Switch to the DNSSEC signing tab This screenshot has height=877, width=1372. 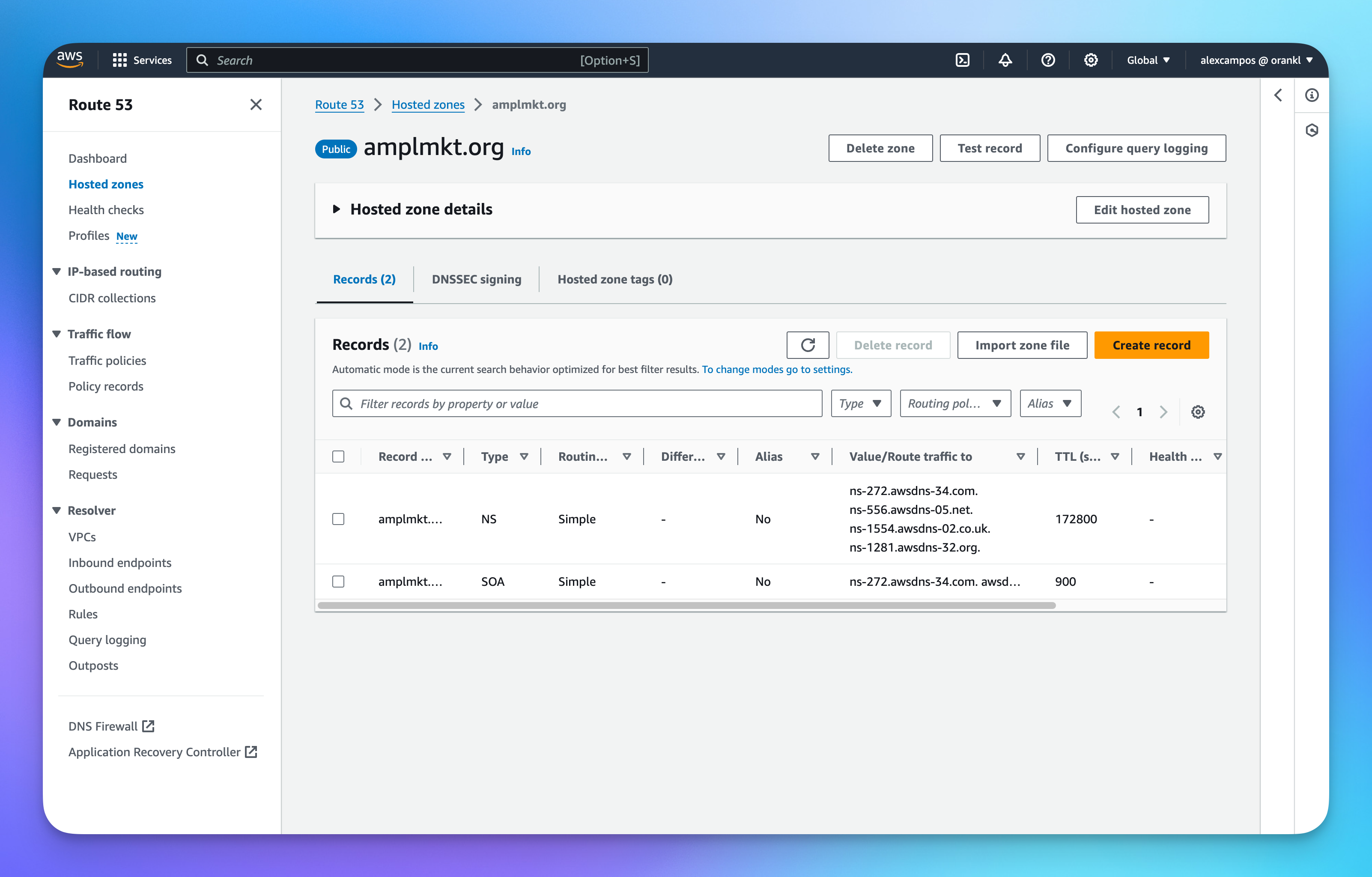click(476, 279)
